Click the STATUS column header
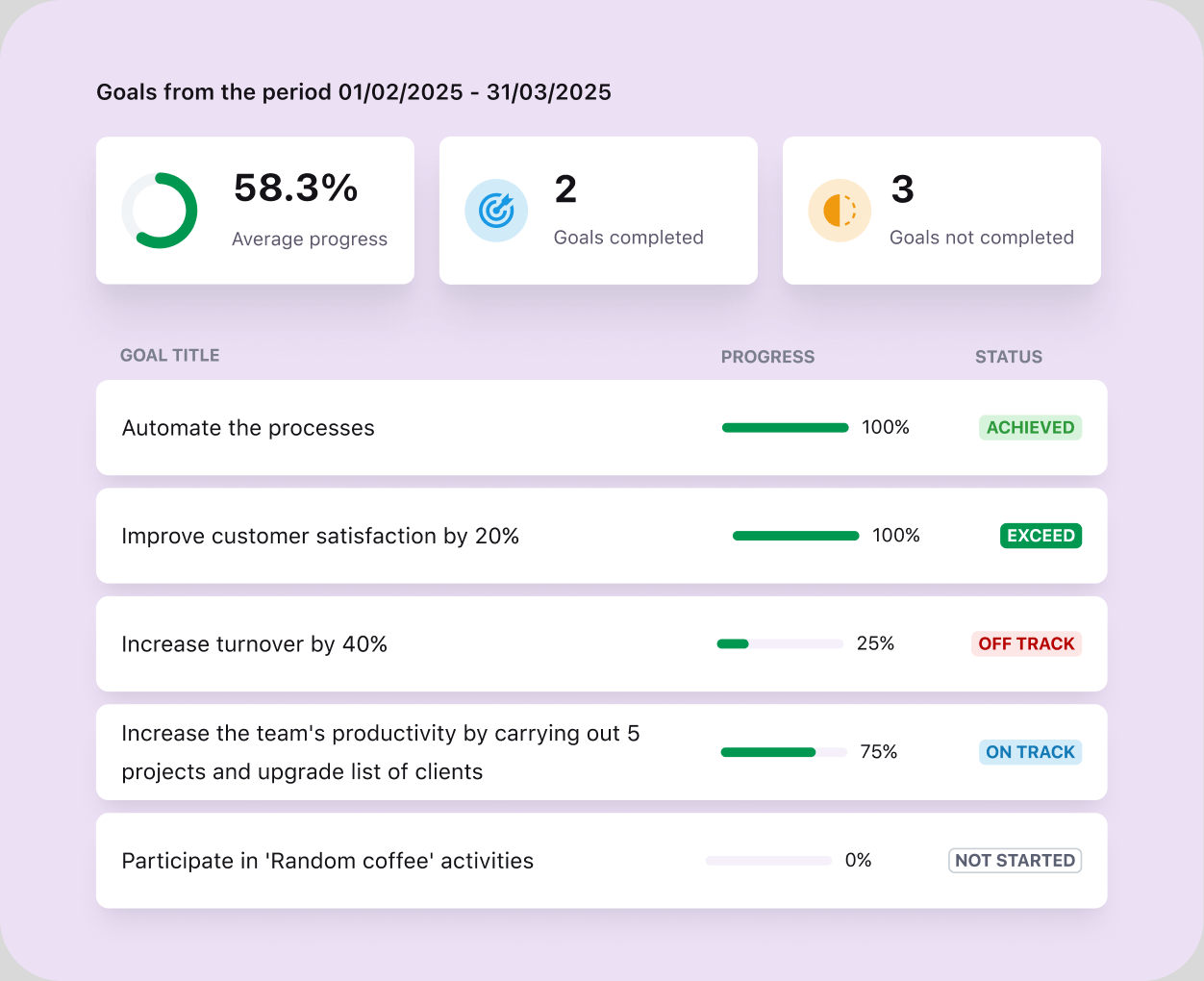This screenshot has height=981, width=1204. [1008, 357]
